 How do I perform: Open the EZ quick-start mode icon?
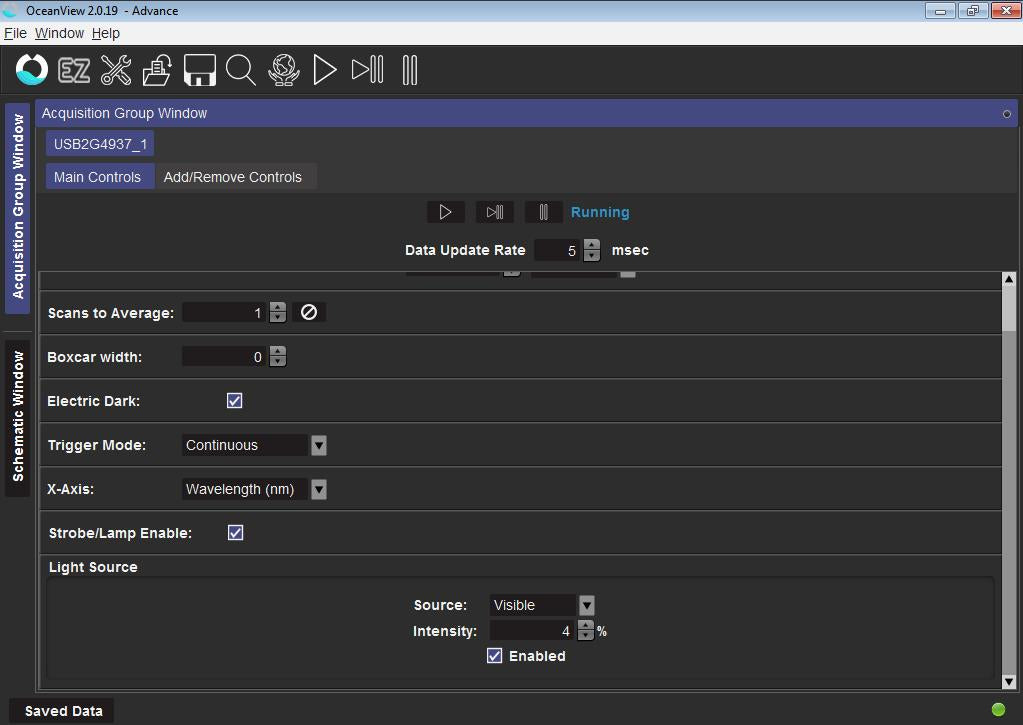click(74, 70)
